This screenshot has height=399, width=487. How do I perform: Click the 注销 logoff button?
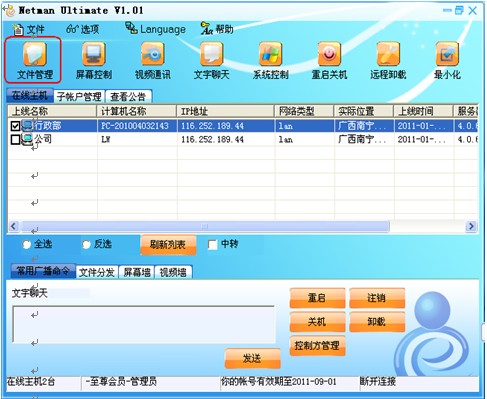coord(377,298)
